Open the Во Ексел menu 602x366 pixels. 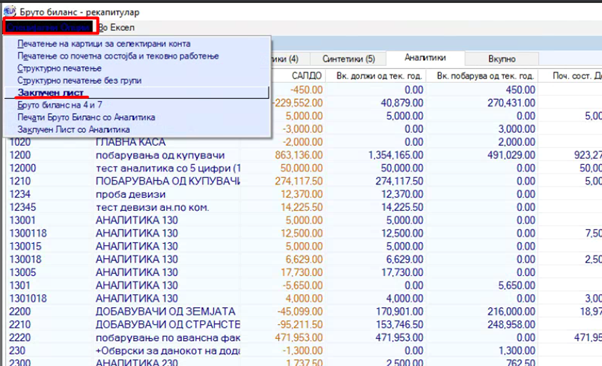coord(117,28)
